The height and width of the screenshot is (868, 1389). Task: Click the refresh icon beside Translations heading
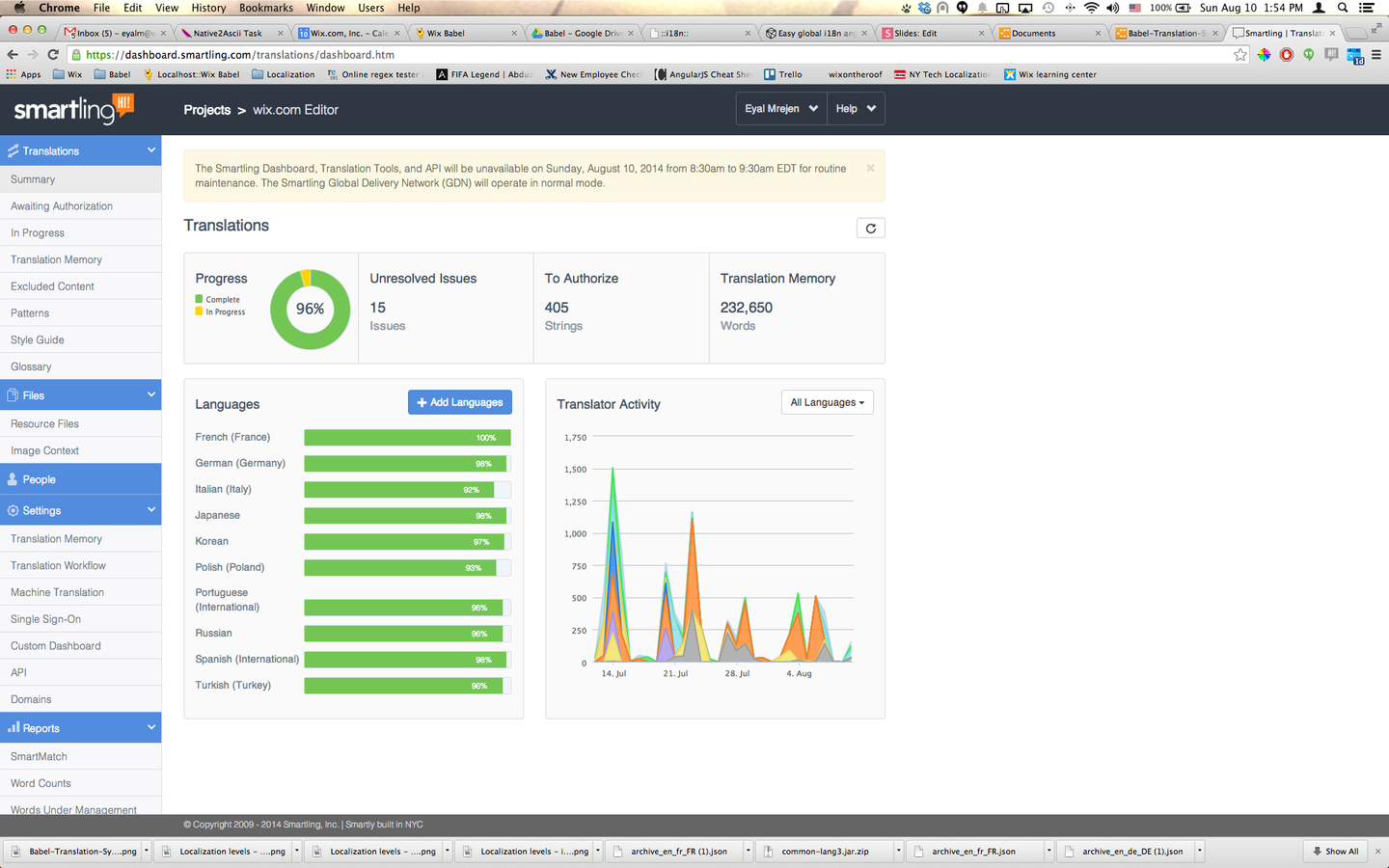click(x=871, y=229)
